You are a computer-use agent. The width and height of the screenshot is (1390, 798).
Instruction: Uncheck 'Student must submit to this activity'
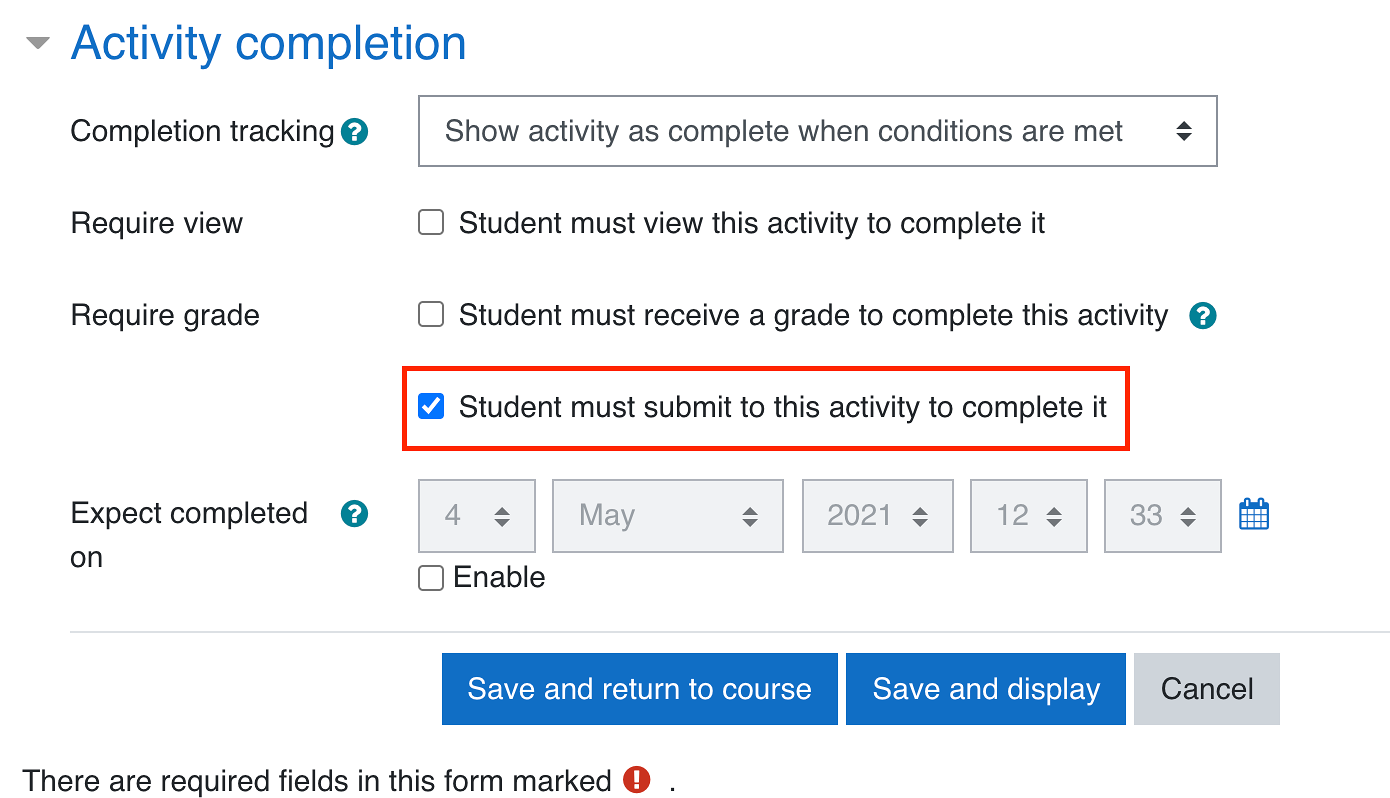431,407
